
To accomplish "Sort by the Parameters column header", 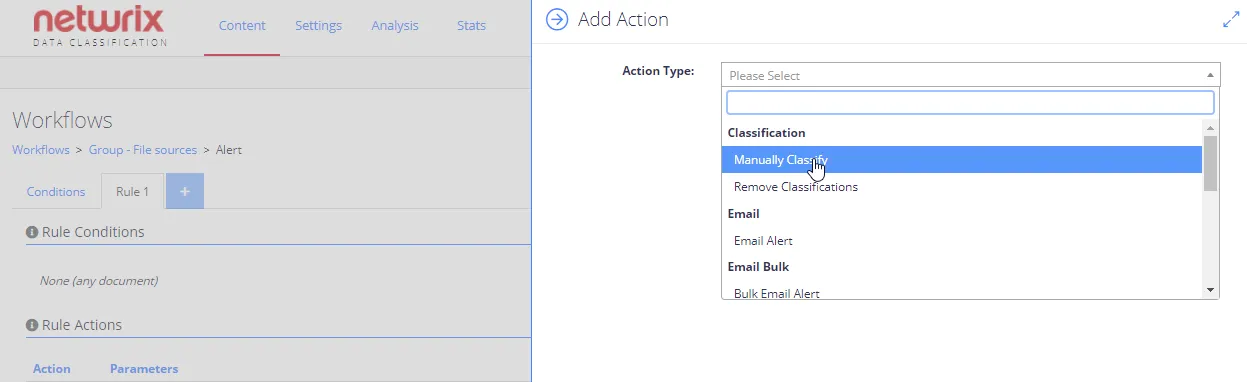I will pyautogui.click(x=144, y=369).
